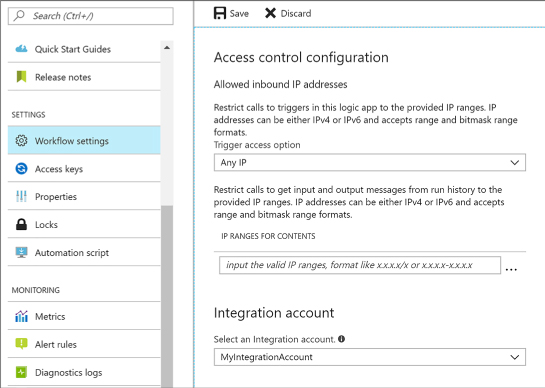Click the Save floppy disk icon

pos(220,13)
